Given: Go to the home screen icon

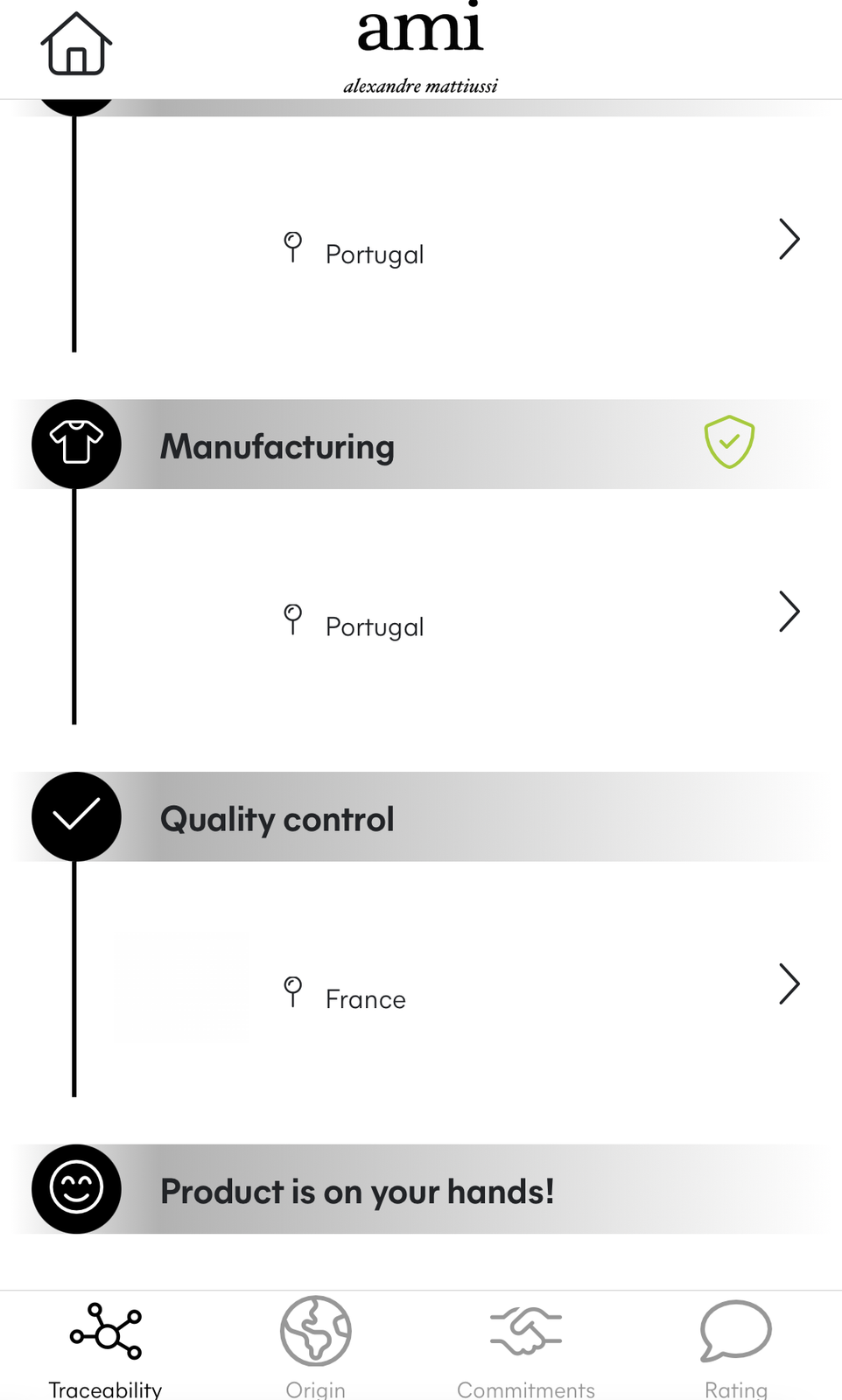Looking at the screenshot, I should click(76, 45).
